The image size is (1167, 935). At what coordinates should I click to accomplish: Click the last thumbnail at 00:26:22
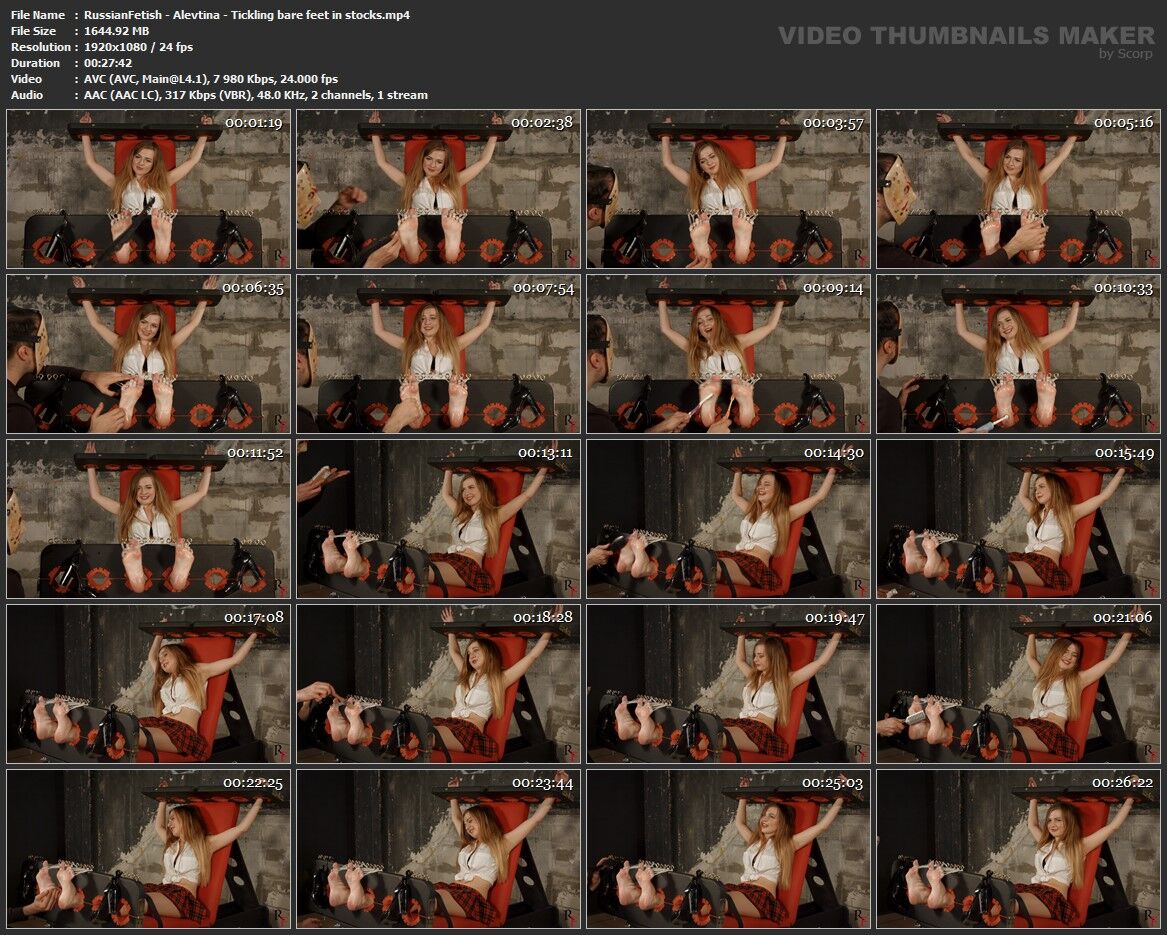[1018, 849]
